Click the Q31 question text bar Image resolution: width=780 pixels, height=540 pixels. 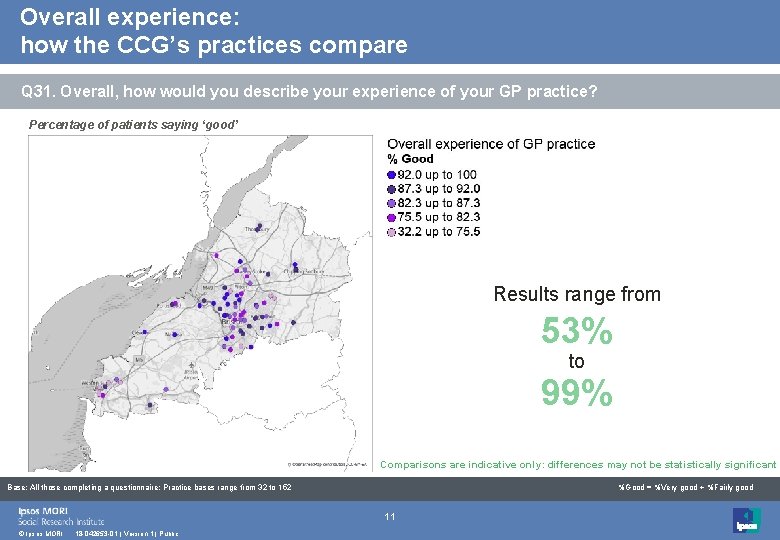click(x=390, y=91)
